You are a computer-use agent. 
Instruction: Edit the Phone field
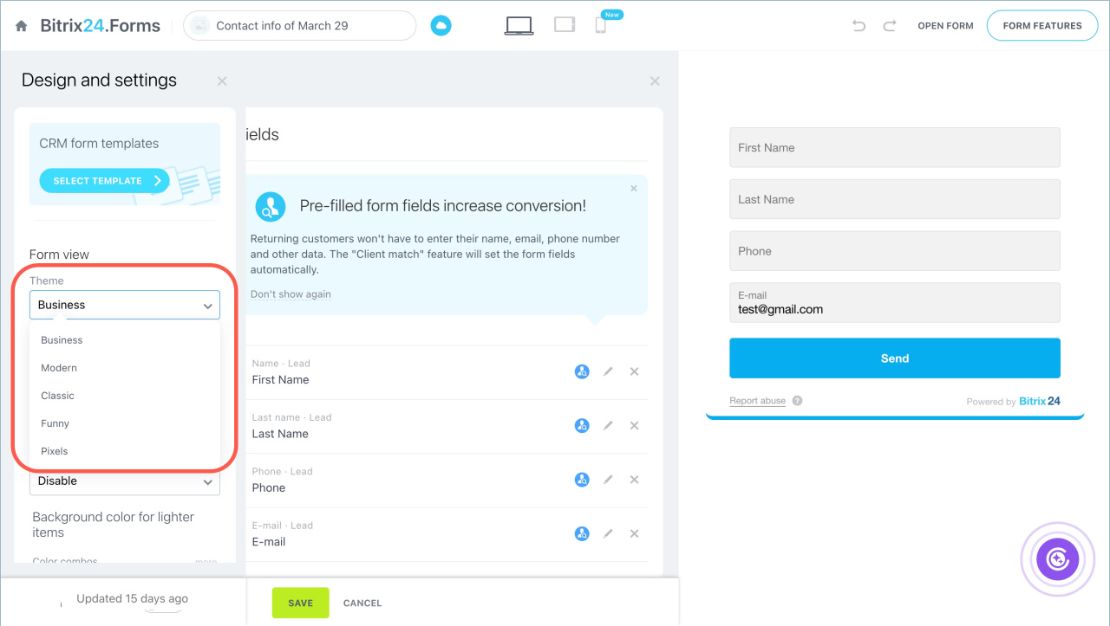(608, 479)
